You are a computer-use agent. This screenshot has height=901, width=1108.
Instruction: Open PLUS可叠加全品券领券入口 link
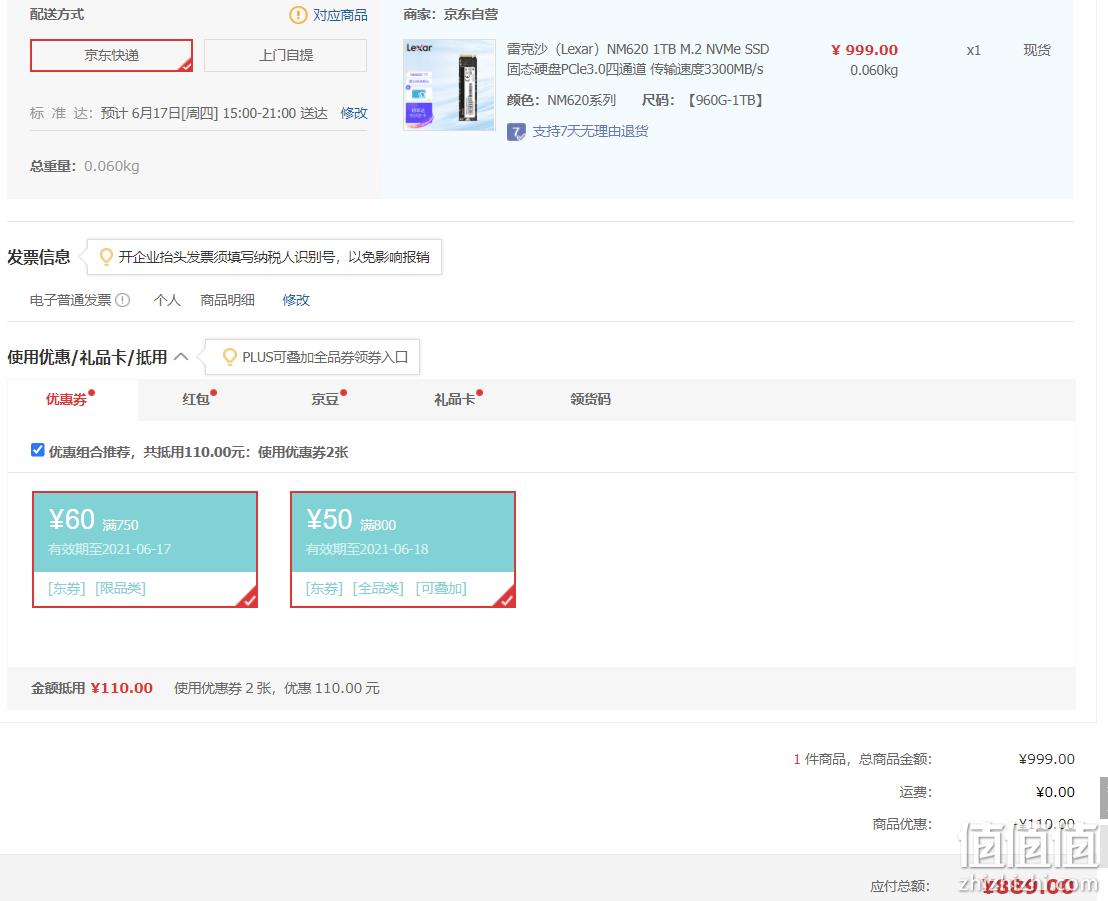[325, 357]
